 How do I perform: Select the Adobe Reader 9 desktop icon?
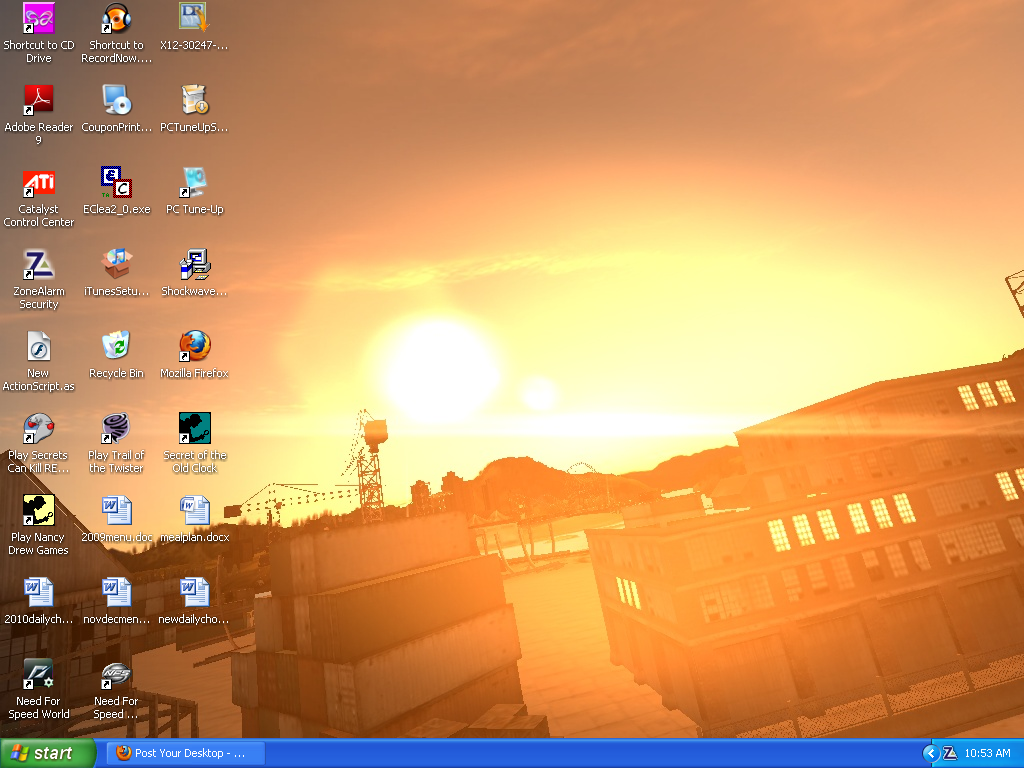click(38, 100)
